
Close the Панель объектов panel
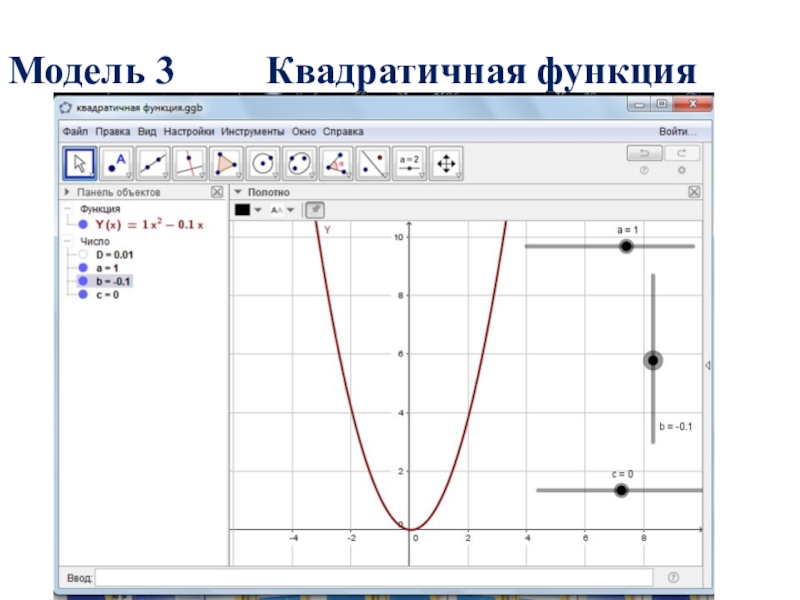coord(217,192)
